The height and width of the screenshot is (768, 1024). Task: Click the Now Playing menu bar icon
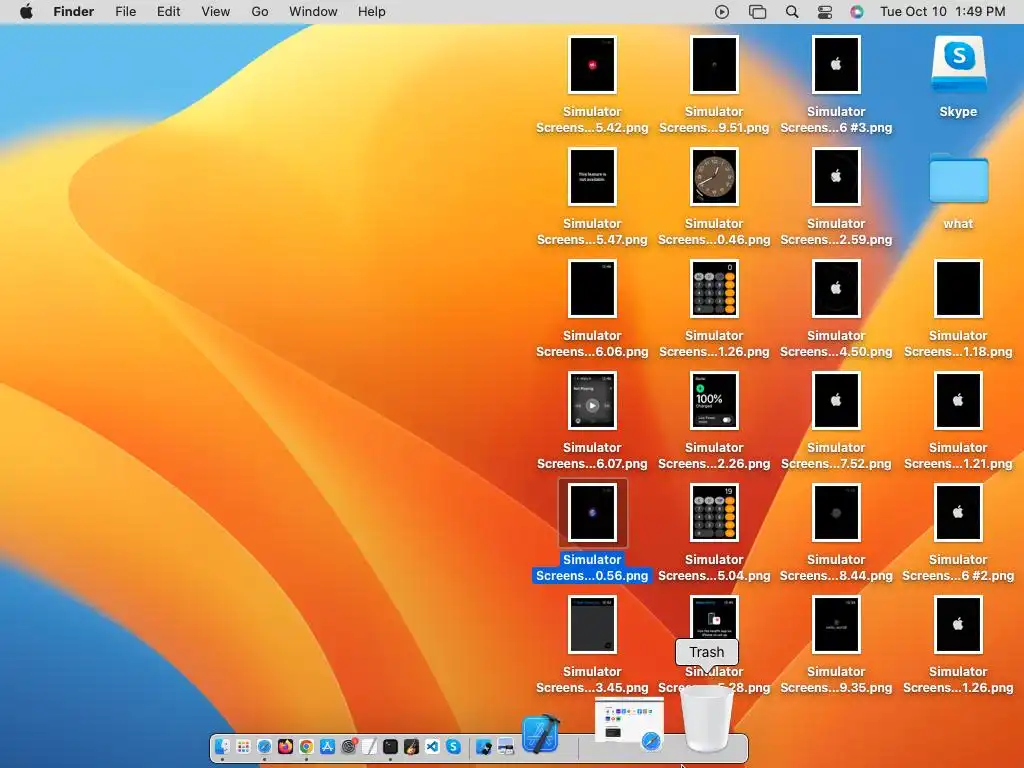pyautogui.click(x=722, y=12)
